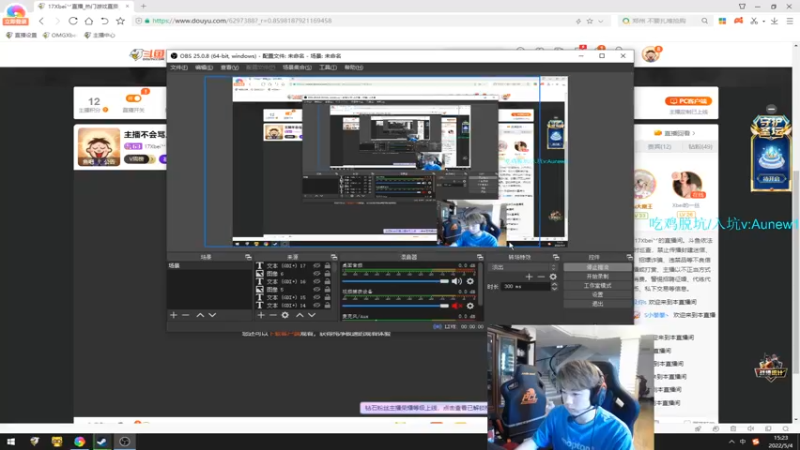Add a new source with the plus icon
This screenshot has width=800, height=450.
click(x=261, y=315)
